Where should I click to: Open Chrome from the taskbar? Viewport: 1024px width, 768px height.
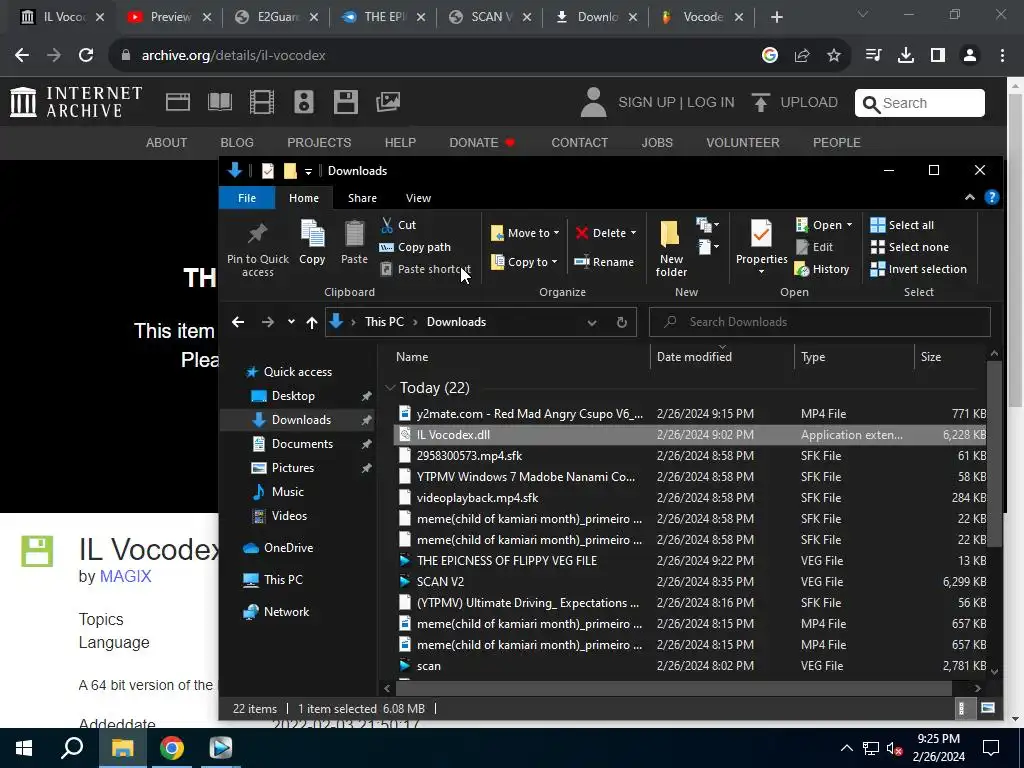[171, 748]
